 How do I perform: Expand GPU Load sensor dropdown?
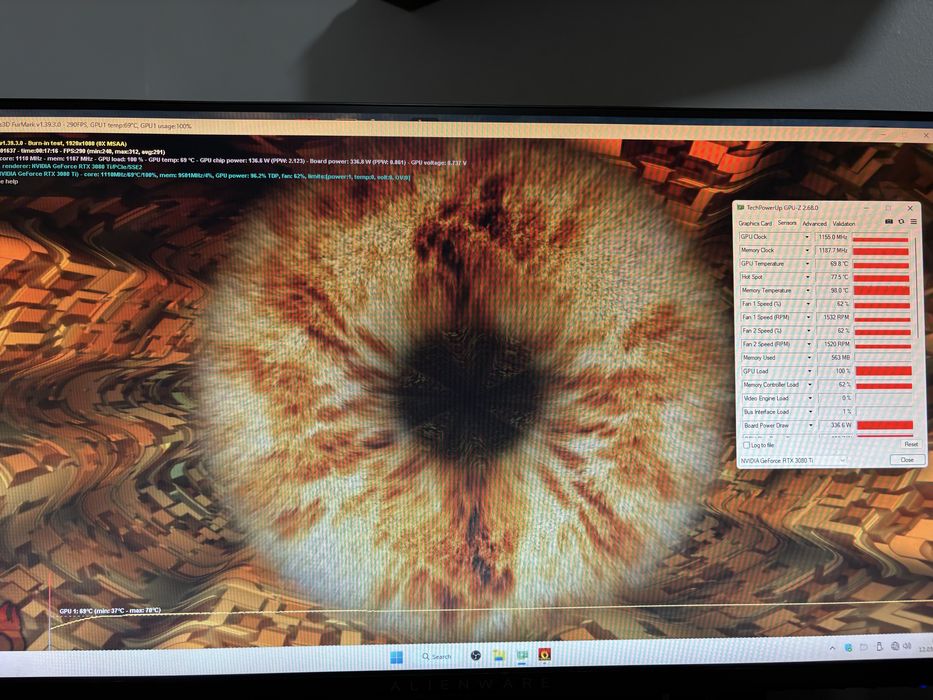click(809, 371)
